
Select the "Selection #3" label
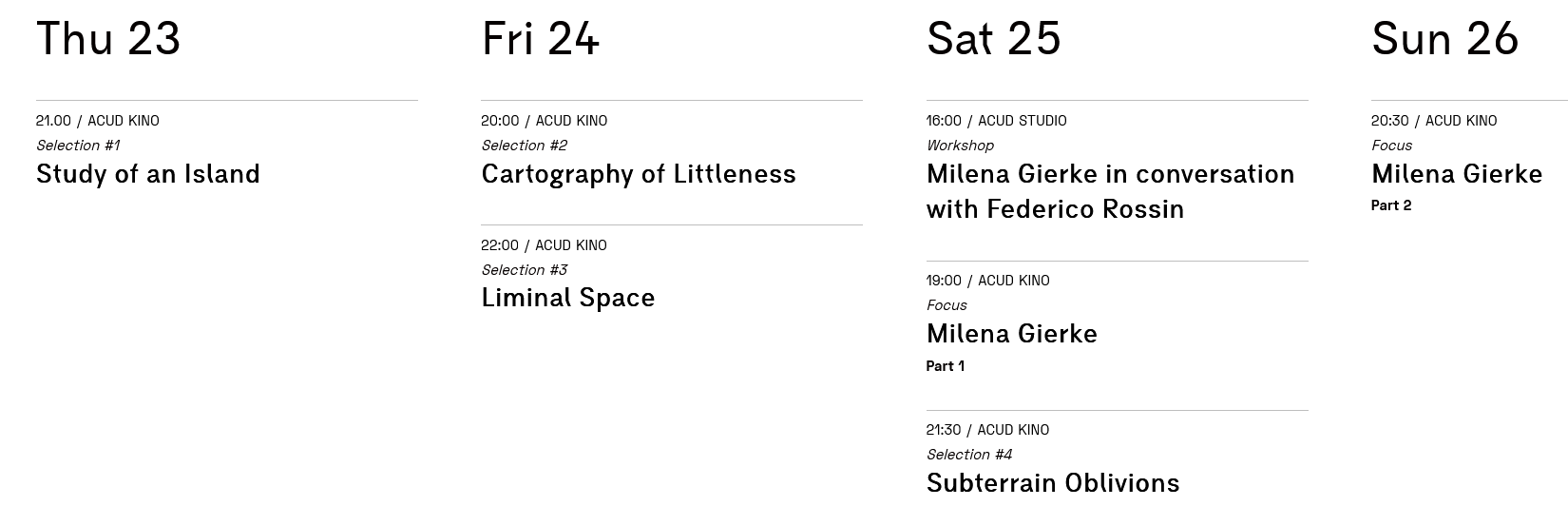tap(524, 270)
